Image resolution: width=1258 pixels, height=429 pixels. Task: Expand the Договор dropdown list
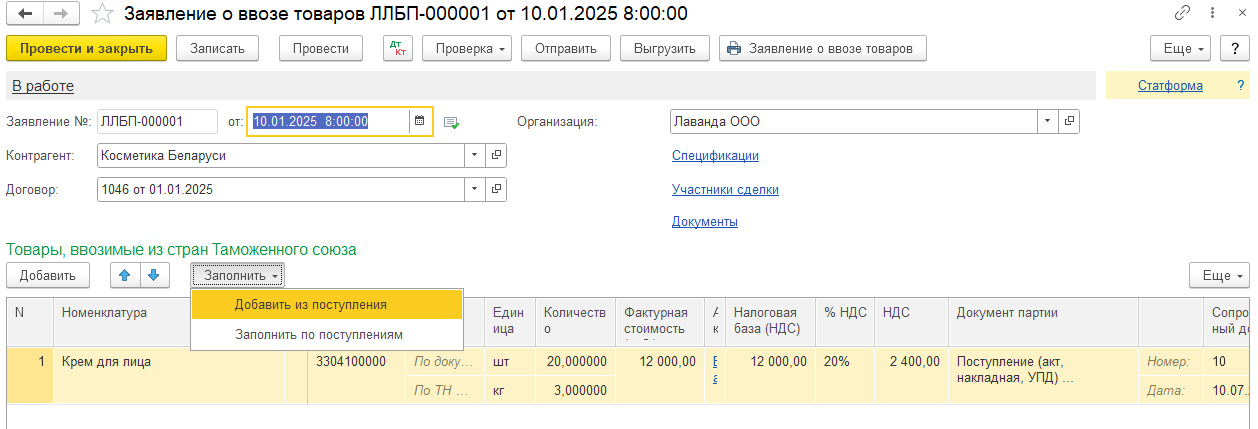tap(474, 189)
